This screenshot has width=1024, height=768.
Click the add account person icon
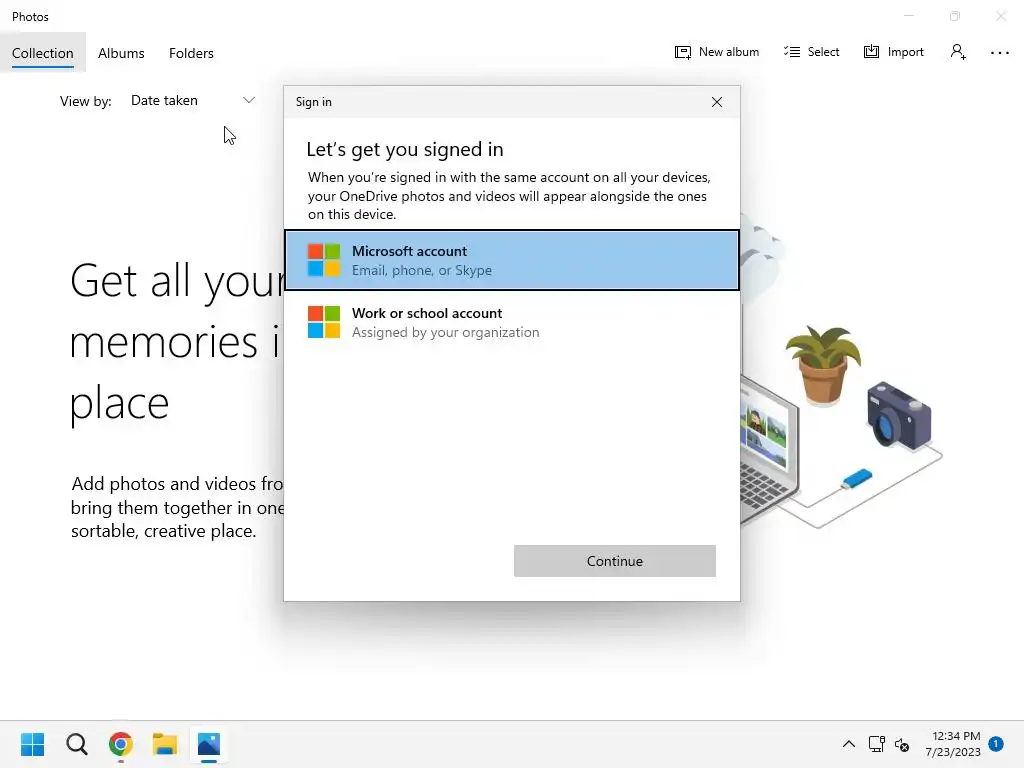click(x=958, y=52)
